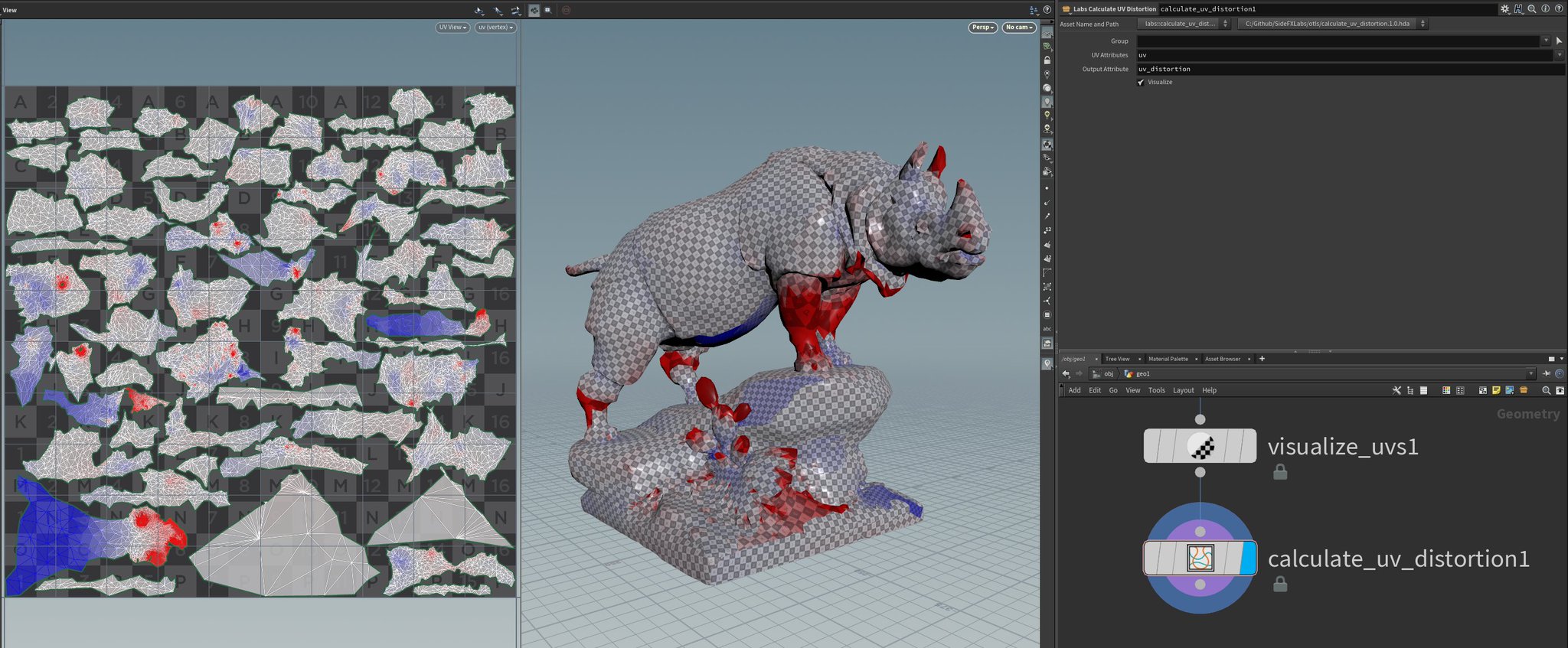This screenshot has width=1568, height=648.
Task: Click the UV Attributes input field
Action: pyautogui.click(x=1344, y=55)
